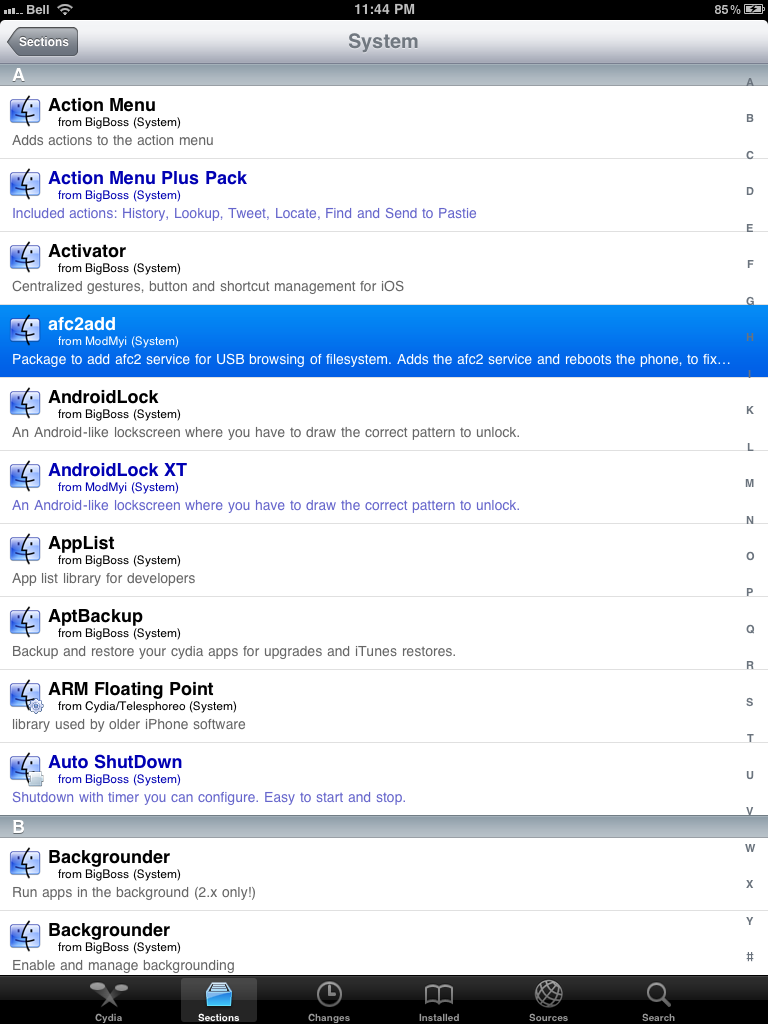Click 'Adds actions to the action menu' description
768x1024 pixels.
(x=112, y=140)
